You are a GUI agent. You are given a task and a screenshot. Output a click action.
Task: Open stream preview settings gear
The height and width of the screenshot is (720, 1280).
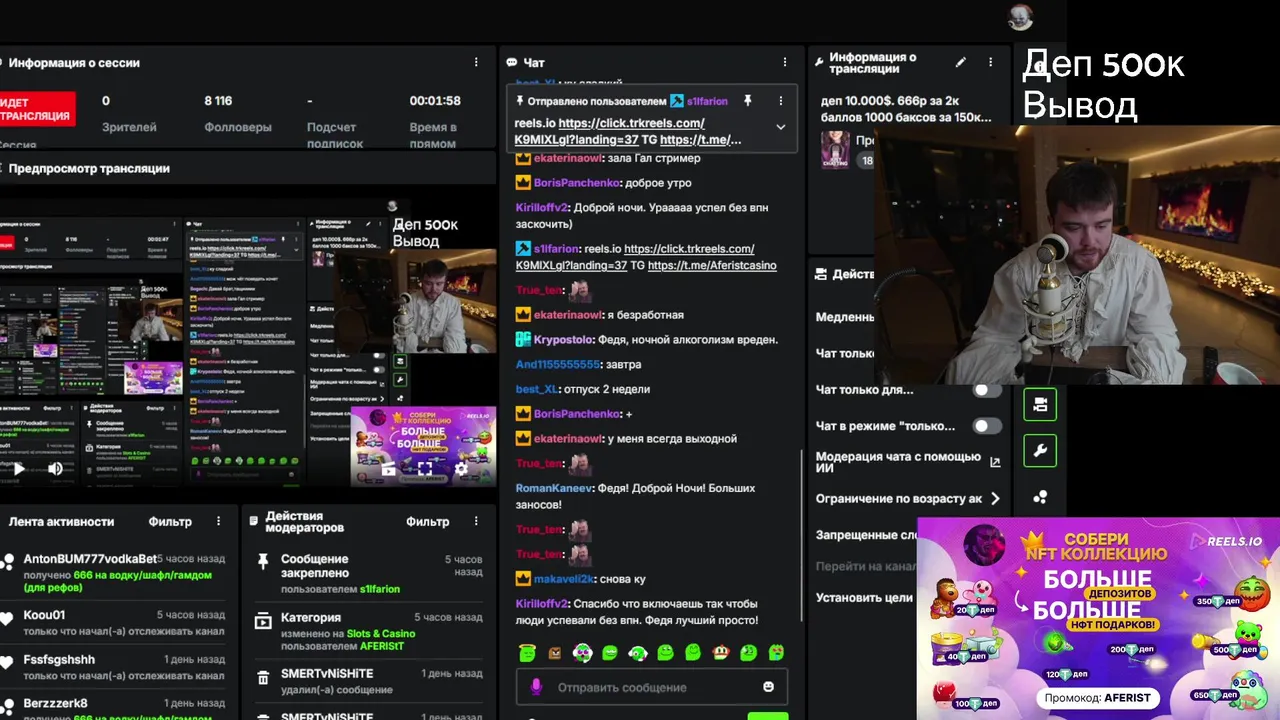point(461,468)
